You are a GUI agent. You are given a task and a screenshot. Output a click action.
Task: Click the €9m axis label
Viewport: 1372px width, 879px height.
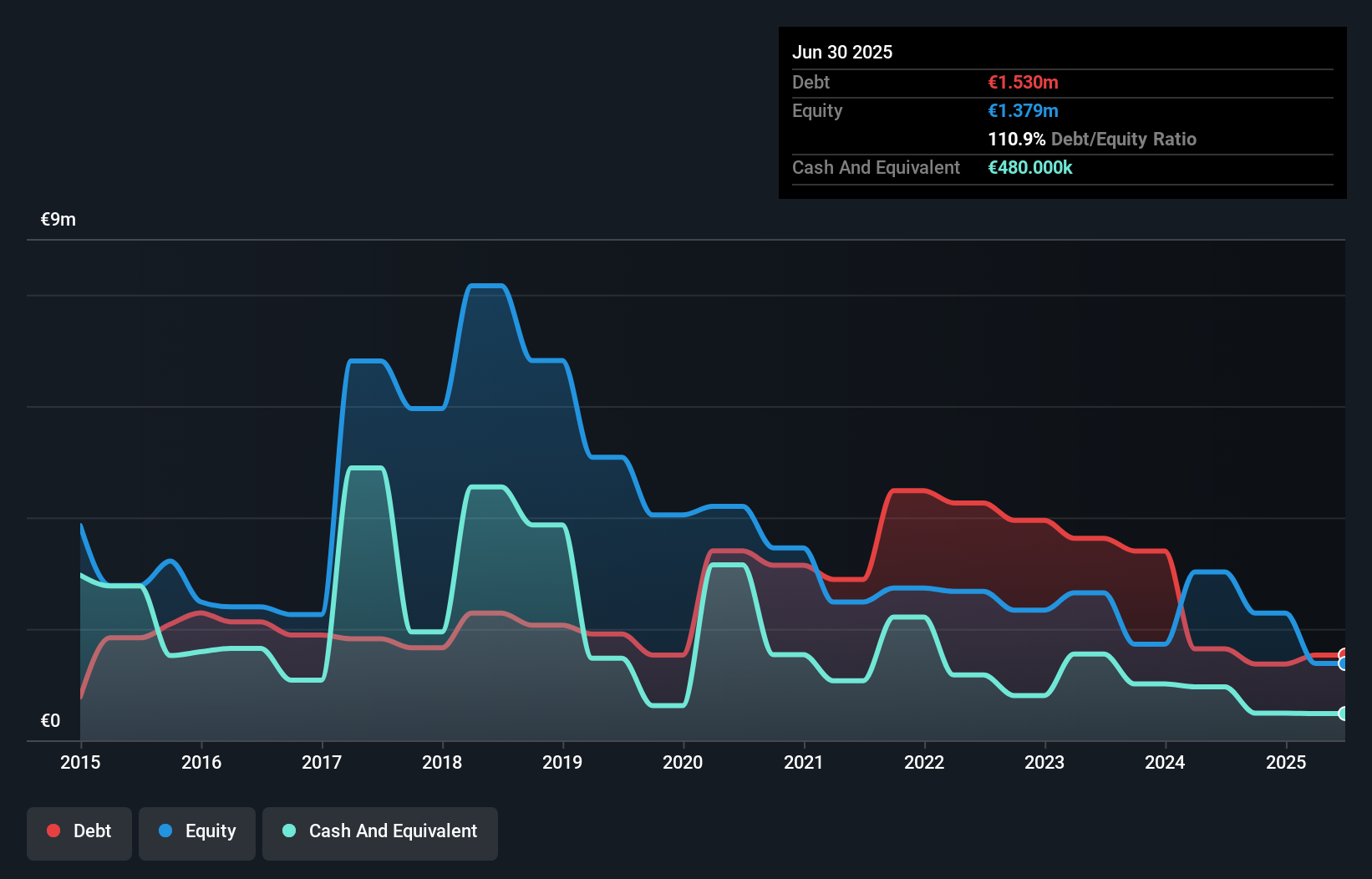pyautogui.click(x=58, y=219)
